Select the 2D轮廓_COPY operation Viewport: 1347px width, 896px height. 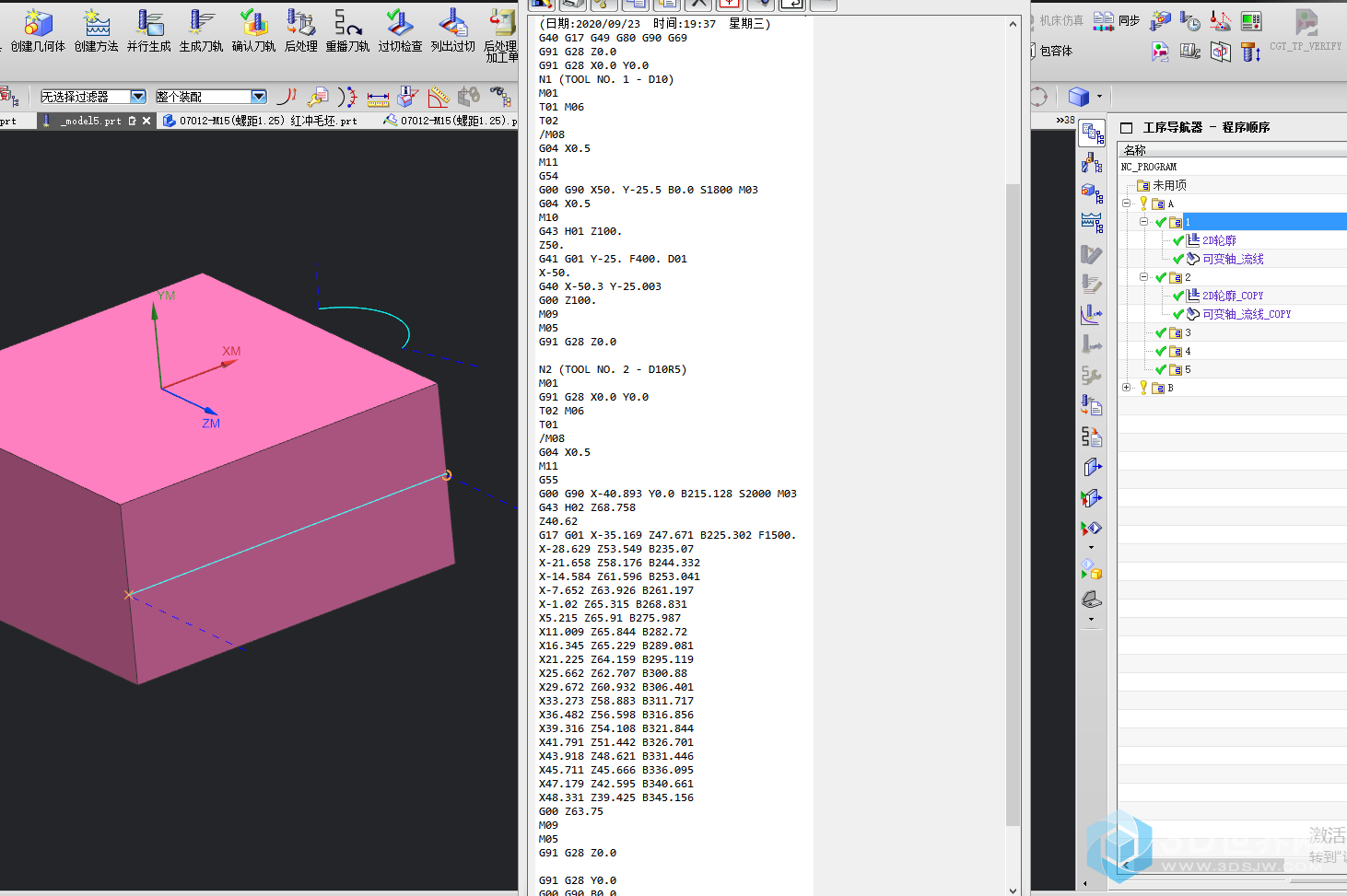[1233, 296]
